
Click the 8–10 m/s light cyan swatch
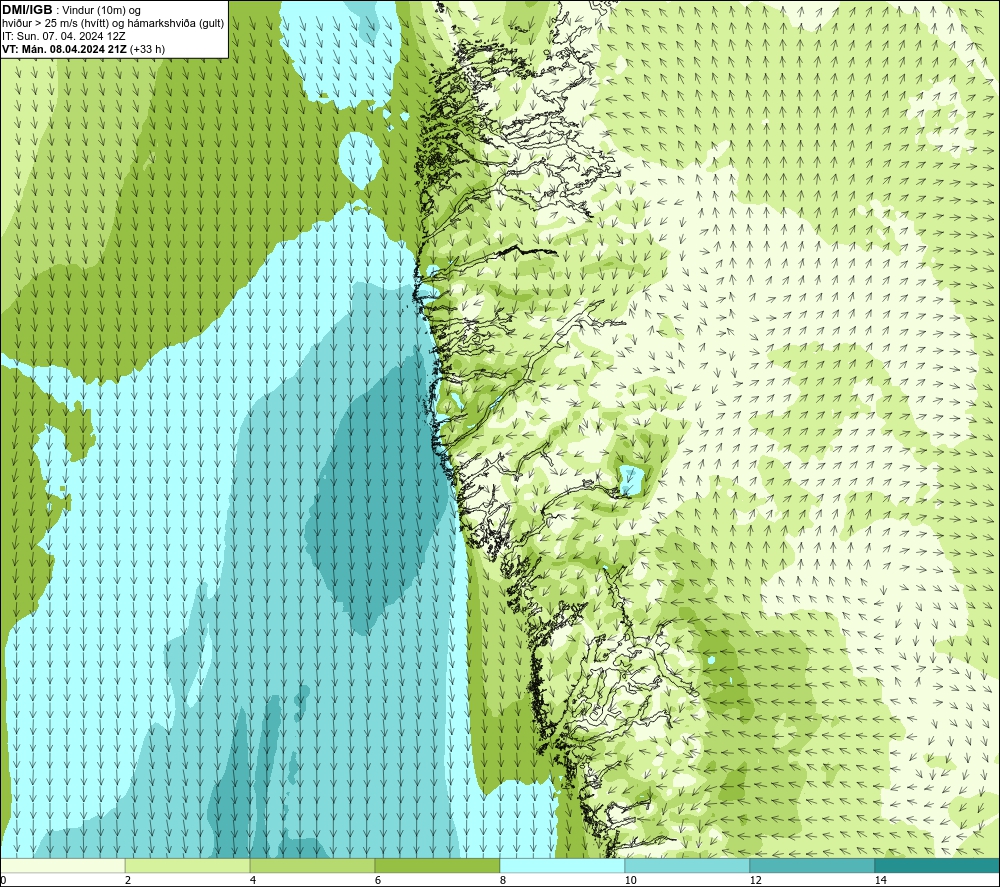(562, 865)
